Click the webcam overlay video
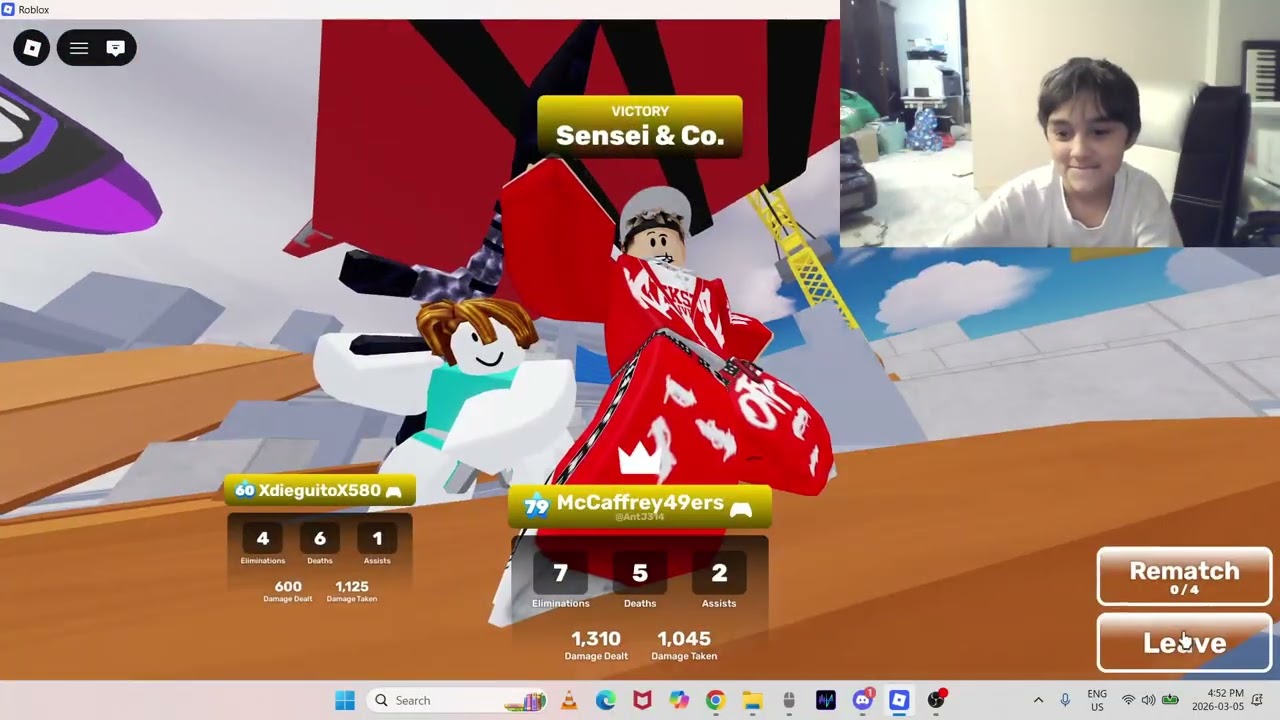1280x720 pixels. click(x=1060, y=123)
